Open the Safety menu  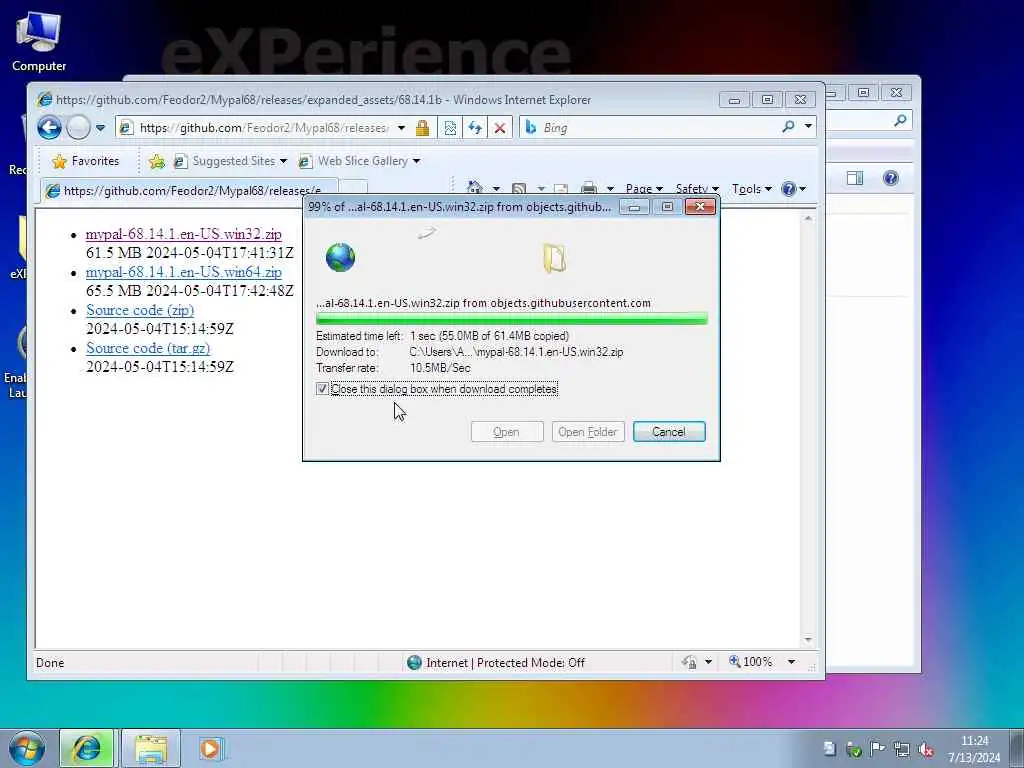(697, 189)
